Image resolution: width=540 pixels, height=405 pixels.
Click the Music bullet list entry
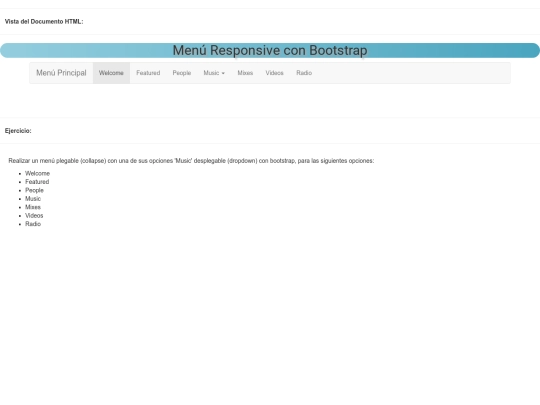pos(33,199)
